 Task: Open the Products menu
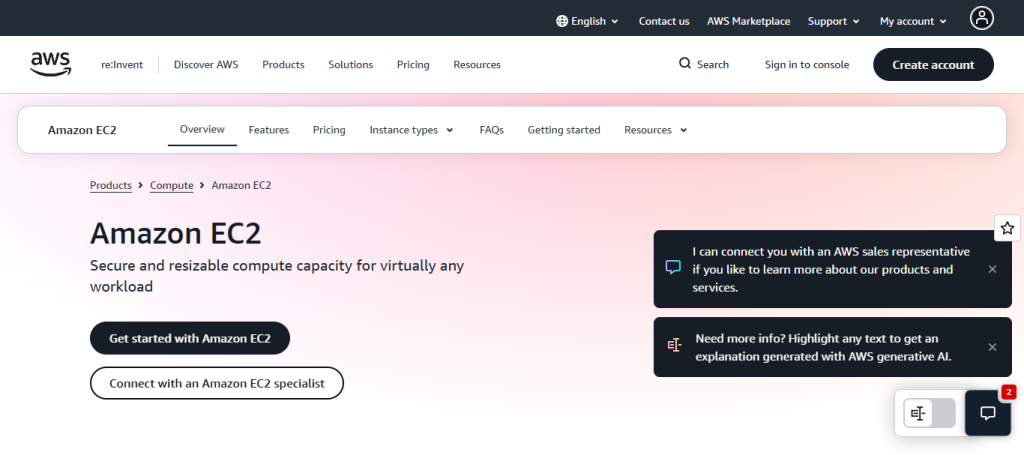click(283, 65)
